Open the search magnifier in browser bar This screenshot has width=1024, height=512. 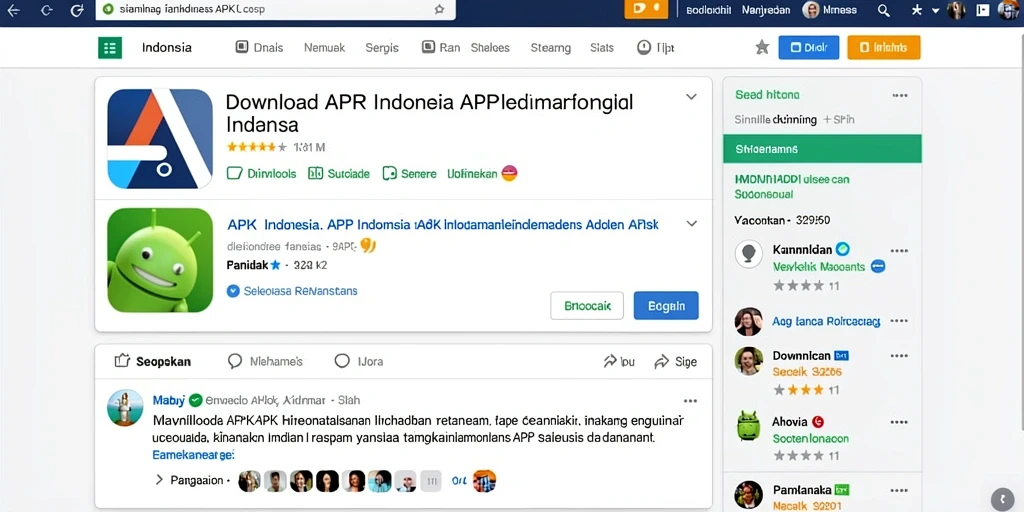(884, 10)
